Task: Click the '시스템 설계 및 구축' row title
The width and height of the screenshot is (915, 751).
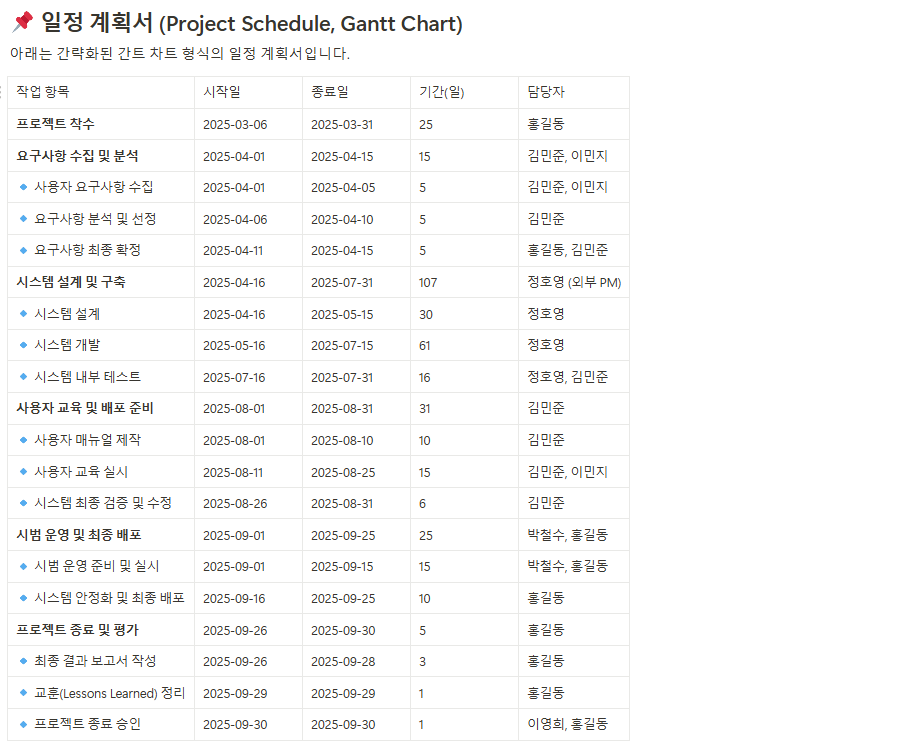Action: (x=71, y=282)
